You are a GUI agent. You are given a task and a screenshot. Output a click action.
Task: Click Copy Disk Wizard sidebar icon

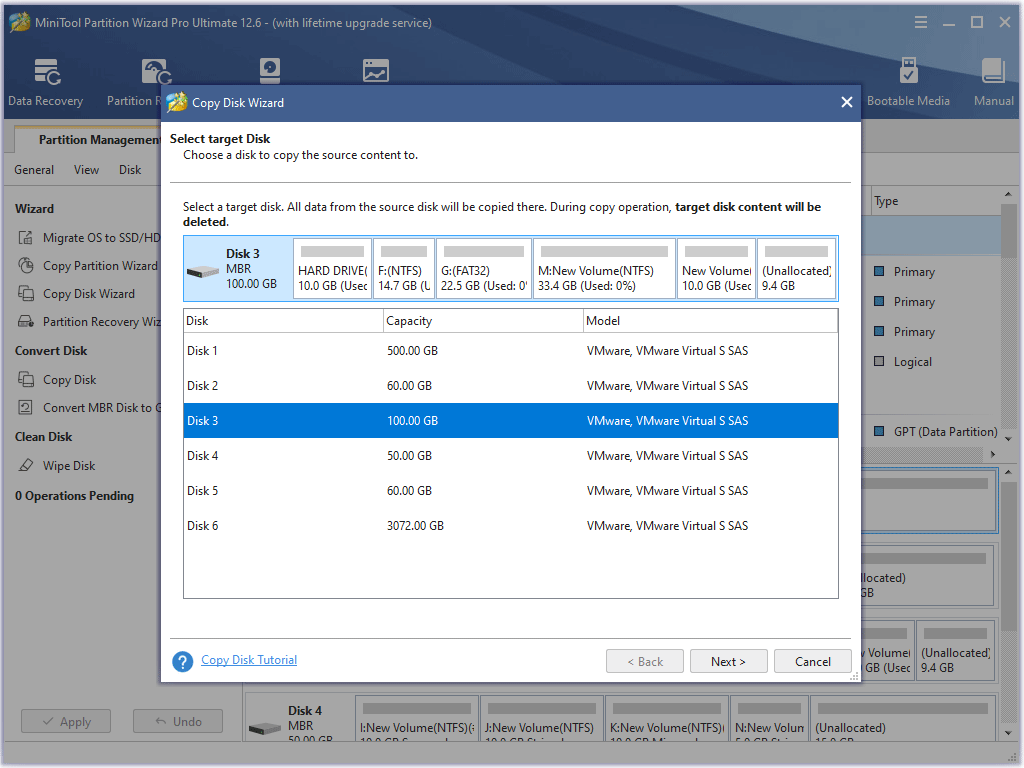click(25, 294)
